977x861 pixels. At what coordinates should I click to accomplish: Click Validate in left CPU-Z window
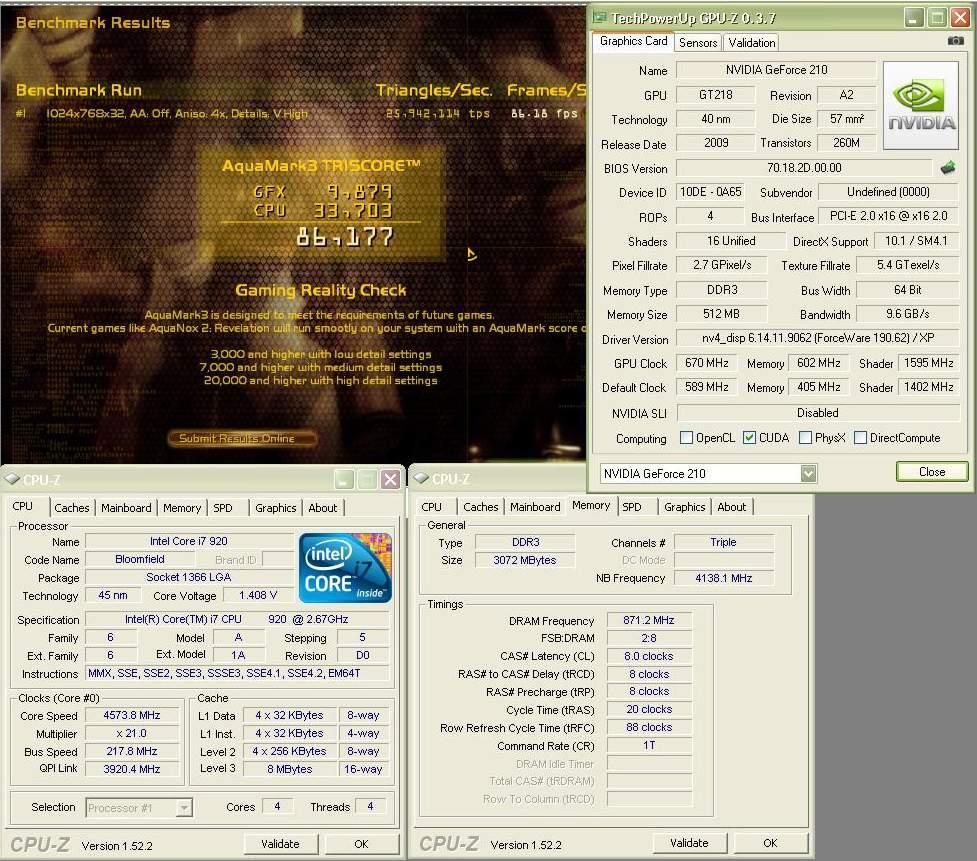tap(280, 844)
